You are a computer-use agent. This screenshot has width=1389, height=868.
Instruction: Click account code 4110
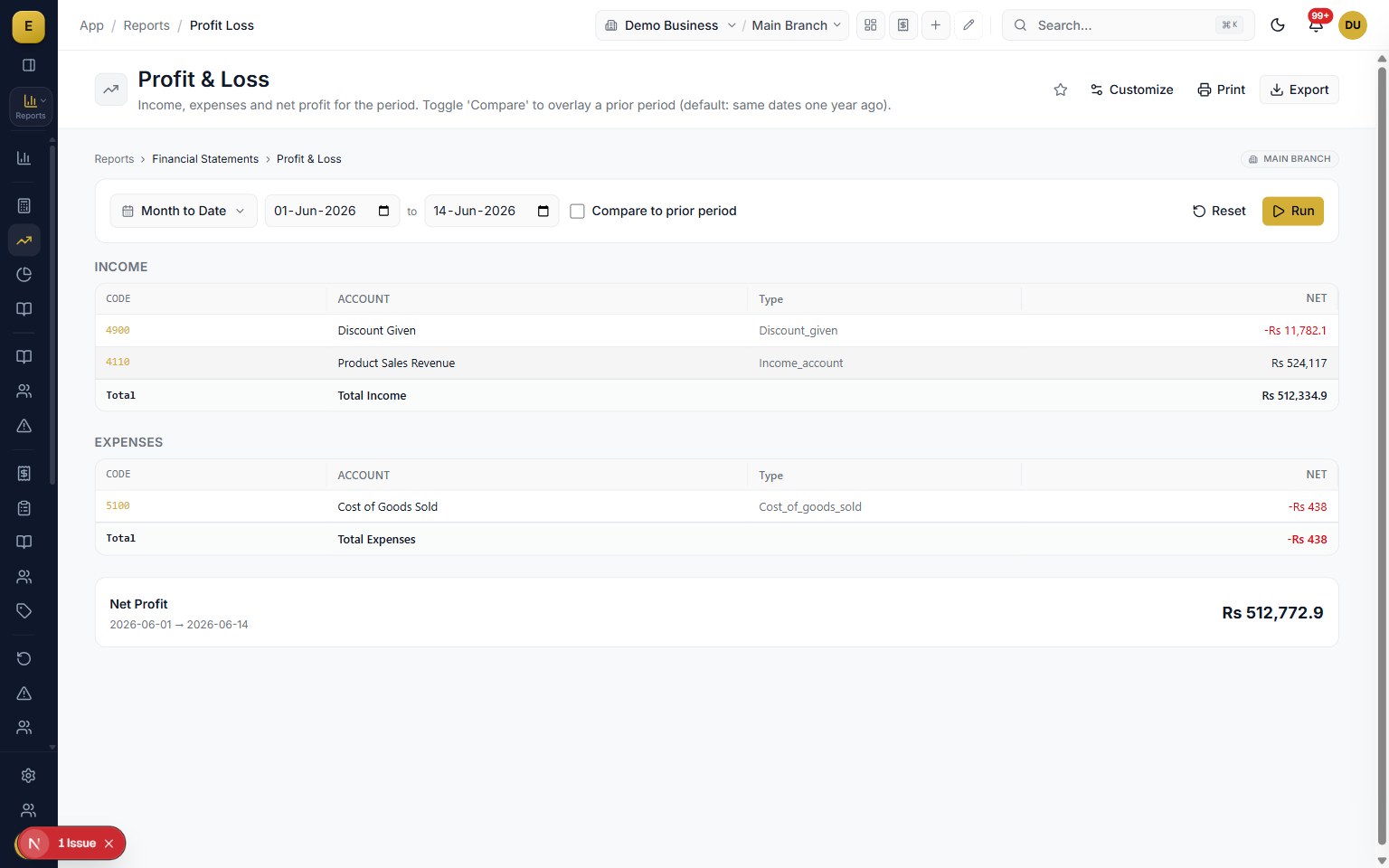tap(118, 363)
